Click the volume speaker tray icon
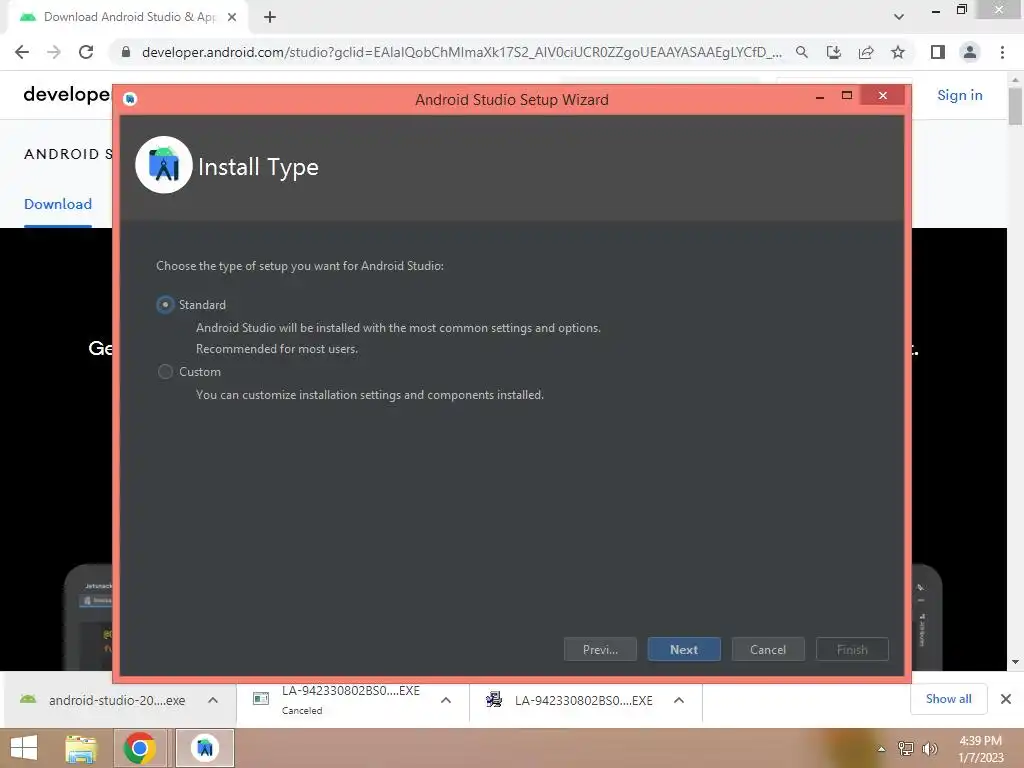This screenshot has width=1024, height=768. 929,749
